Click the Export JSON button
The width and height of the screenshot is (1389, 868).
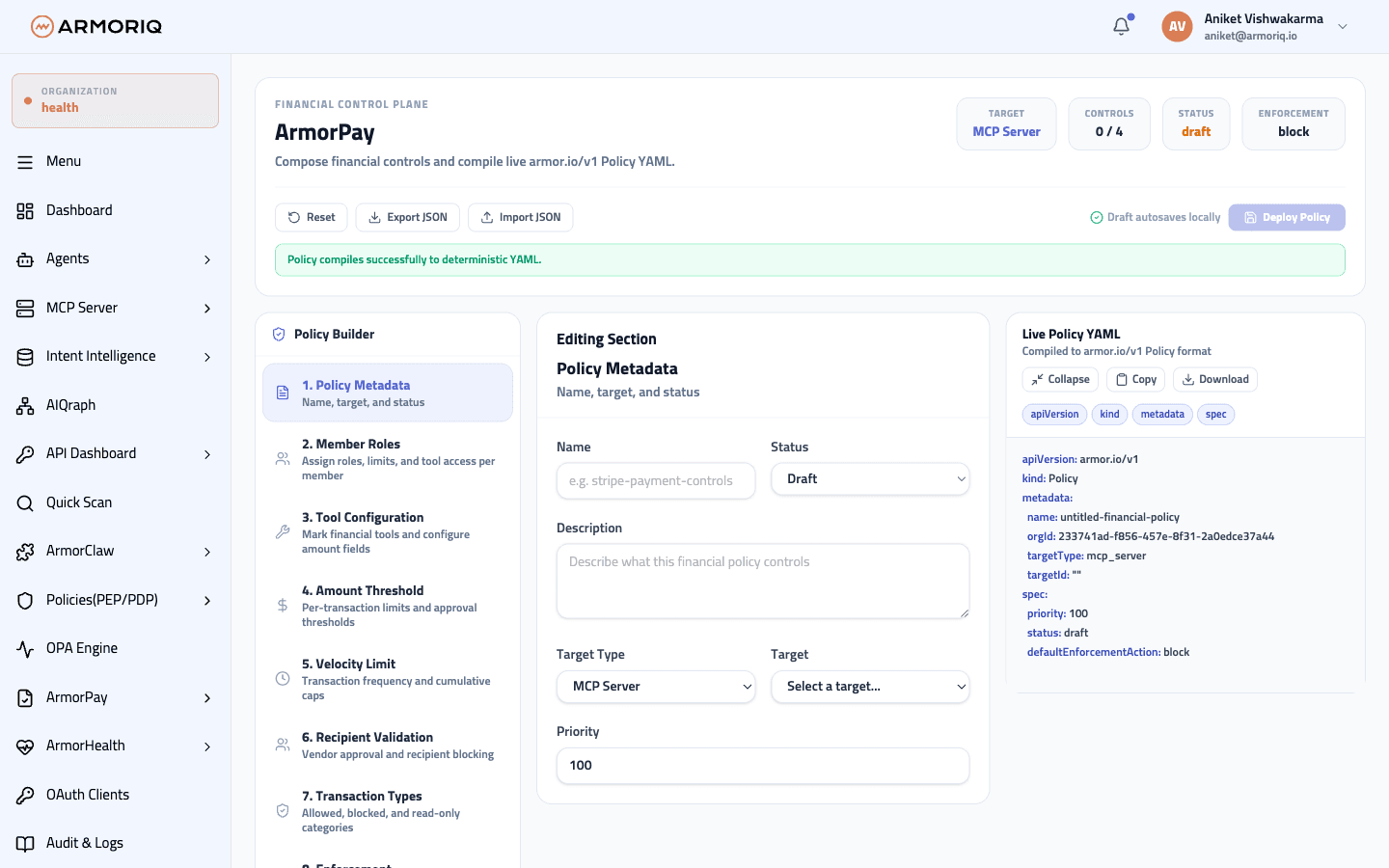coord(407,218)
